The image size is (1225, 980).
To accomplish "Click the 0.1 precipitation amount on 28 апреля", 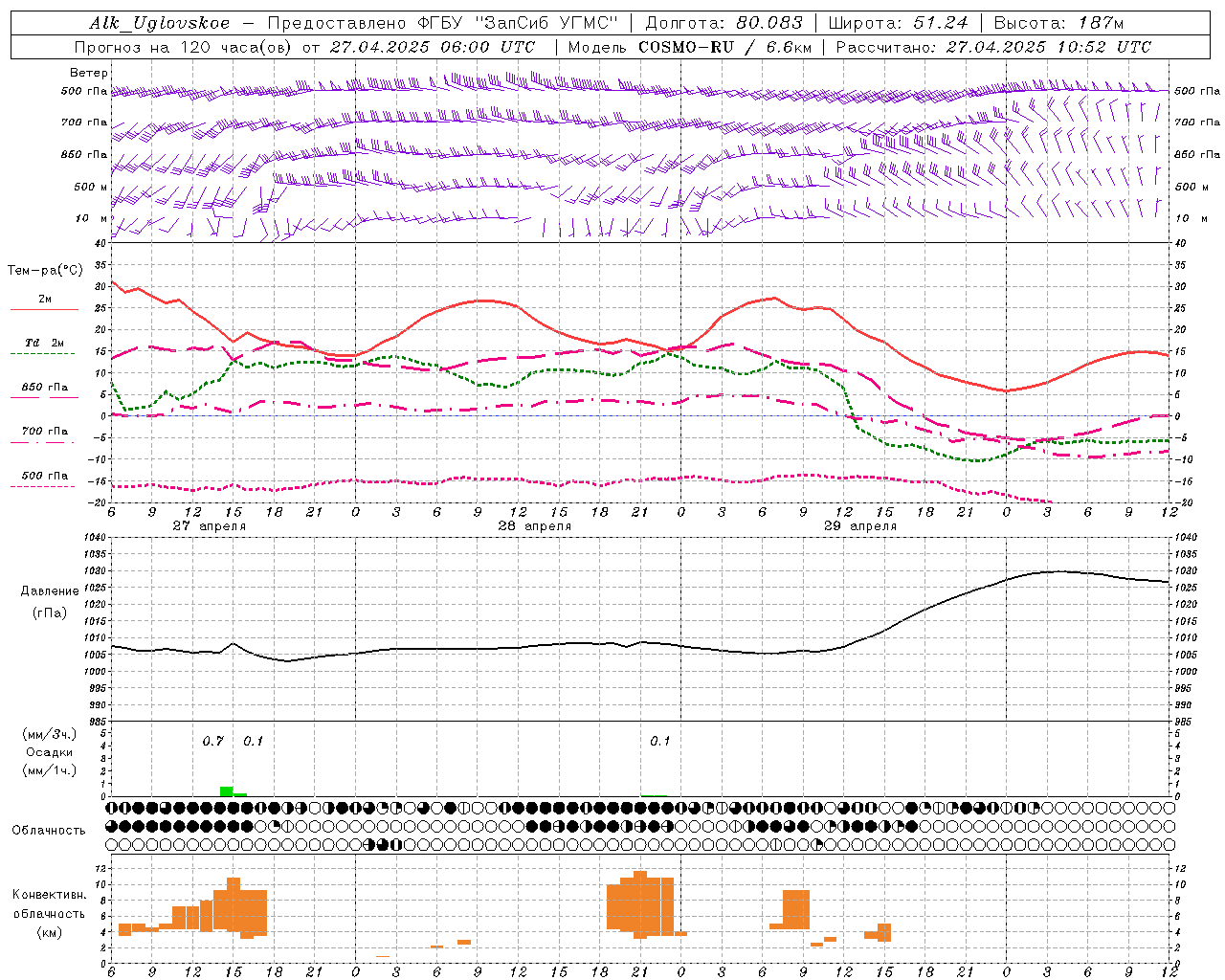I will coord(660,742).
